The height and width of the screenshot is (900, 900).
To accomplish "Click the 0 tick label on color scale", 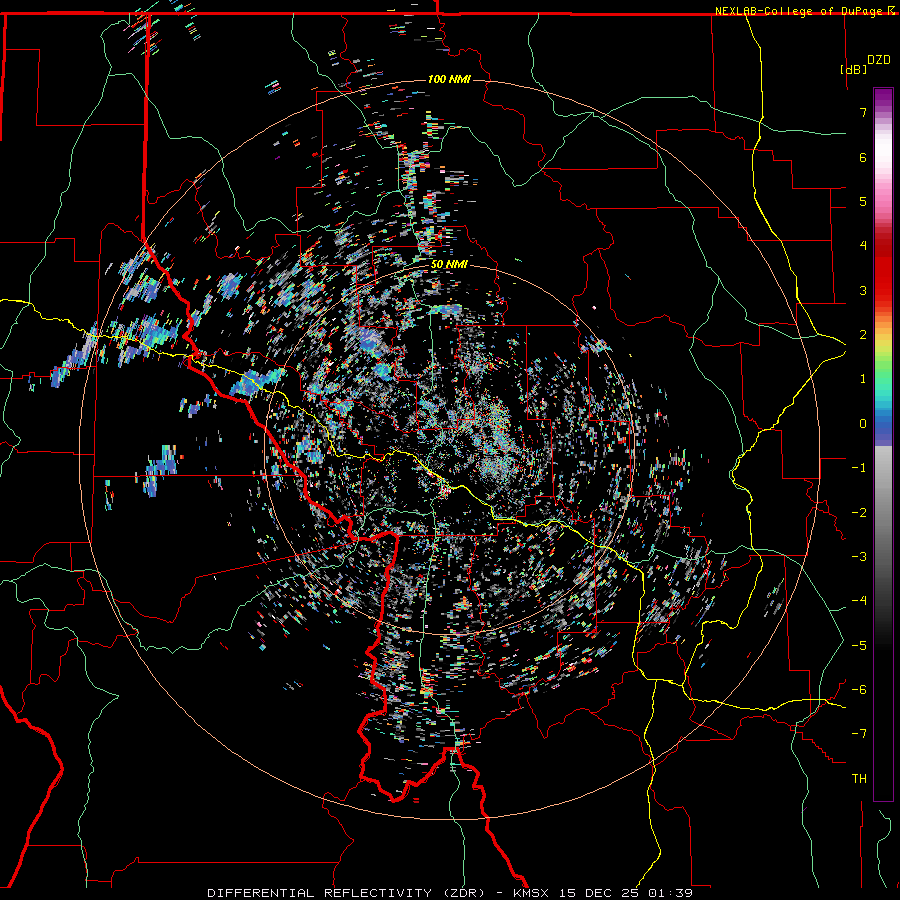I will click(x=863, y=423).
